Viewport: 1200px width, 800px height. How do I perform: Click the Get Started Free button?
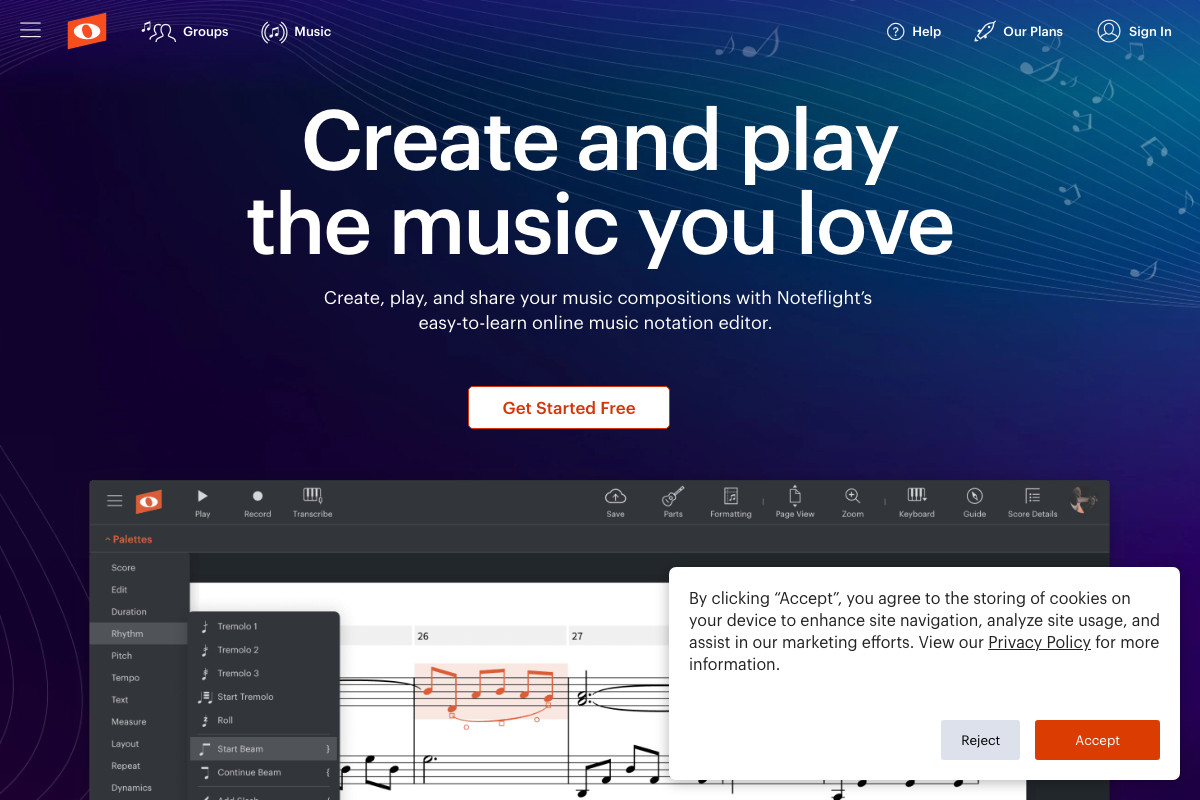pos(569,408)
